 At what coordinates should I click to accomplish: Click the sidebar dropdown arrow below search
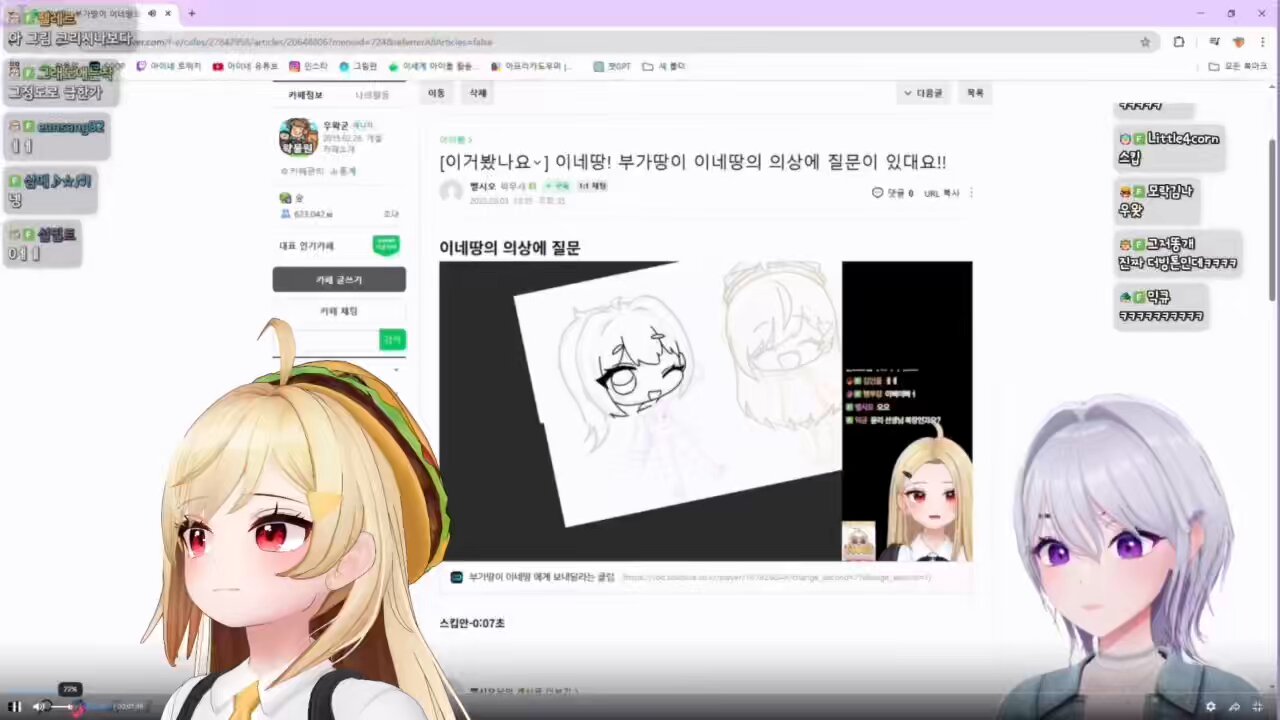pyautogui.click(x=397, y=371)
